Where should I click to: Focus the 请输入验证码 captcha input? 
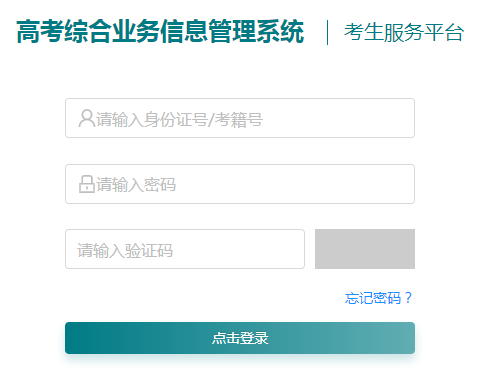pyautogui.click(x=185, y=249)
